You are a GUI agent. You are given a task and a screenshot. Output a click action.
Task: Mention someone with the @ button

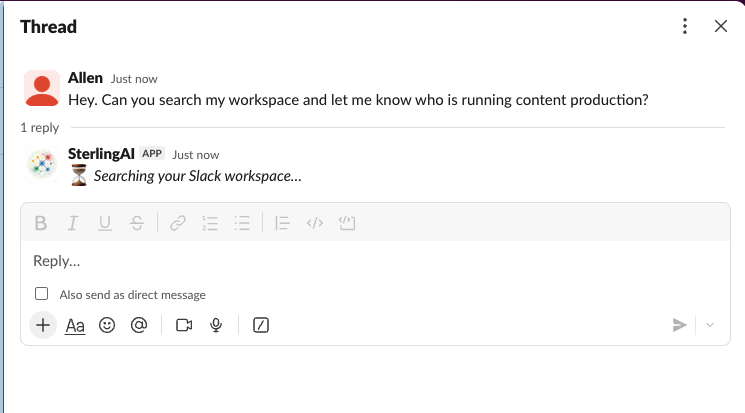pyautogui.click(x=139, y=325)
